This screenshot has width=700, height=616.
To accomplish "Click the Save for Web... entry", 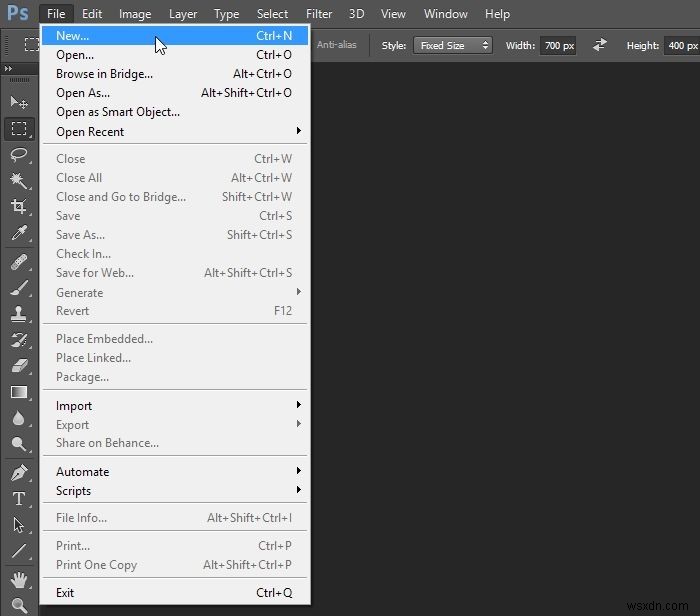I will [x=175, y=272].
